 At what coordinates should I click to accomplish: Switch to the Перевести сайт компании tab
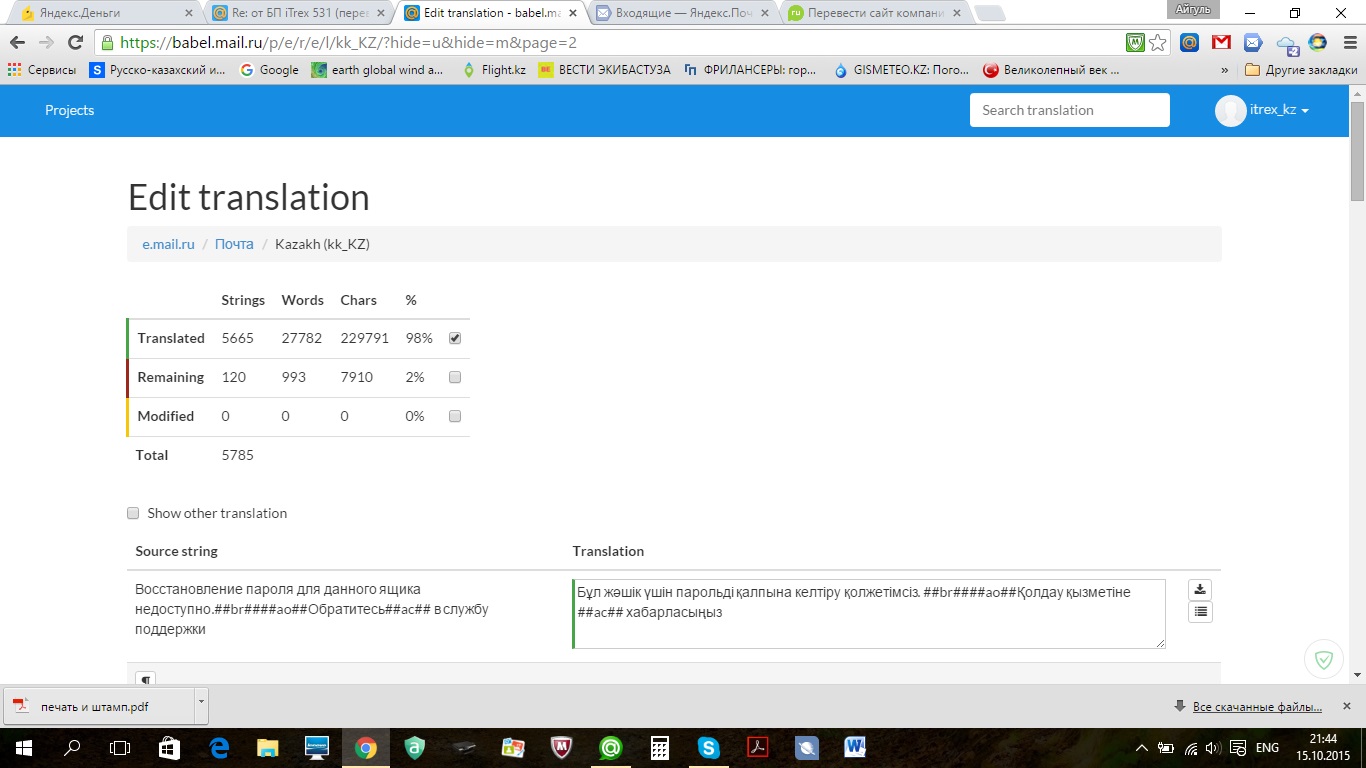(x=872, y=13)
